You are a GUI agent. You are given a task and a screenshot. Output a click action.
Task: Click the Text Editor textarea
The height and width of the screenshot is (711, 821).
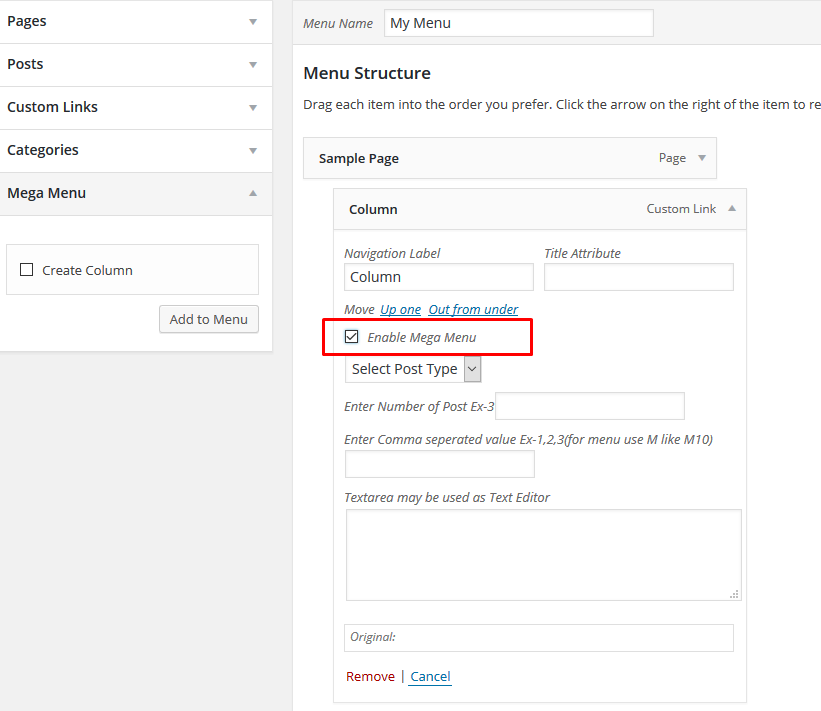[x=543, y=555]
